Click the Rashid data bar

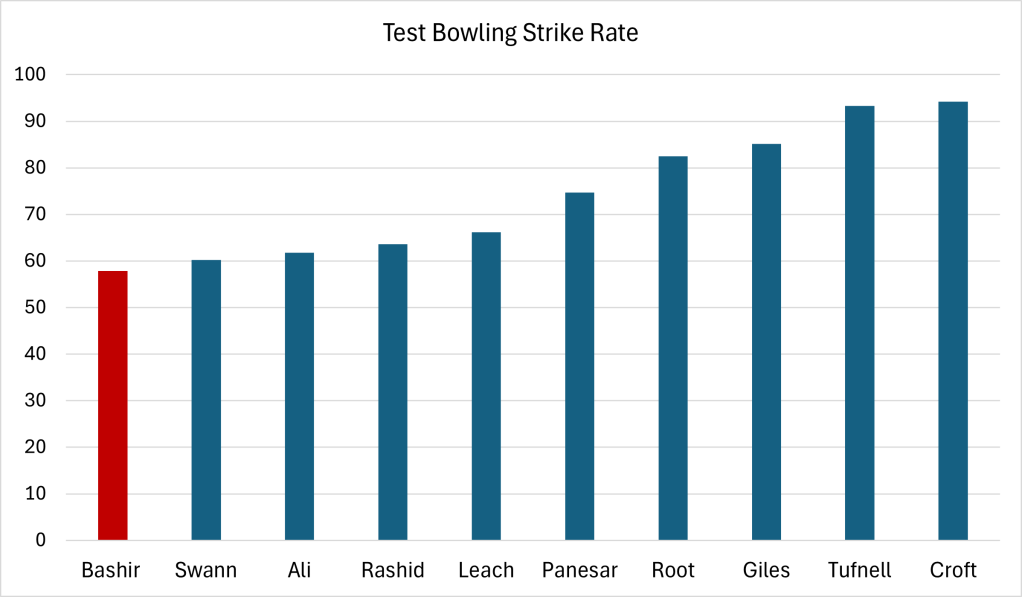[x=392, y=392]
